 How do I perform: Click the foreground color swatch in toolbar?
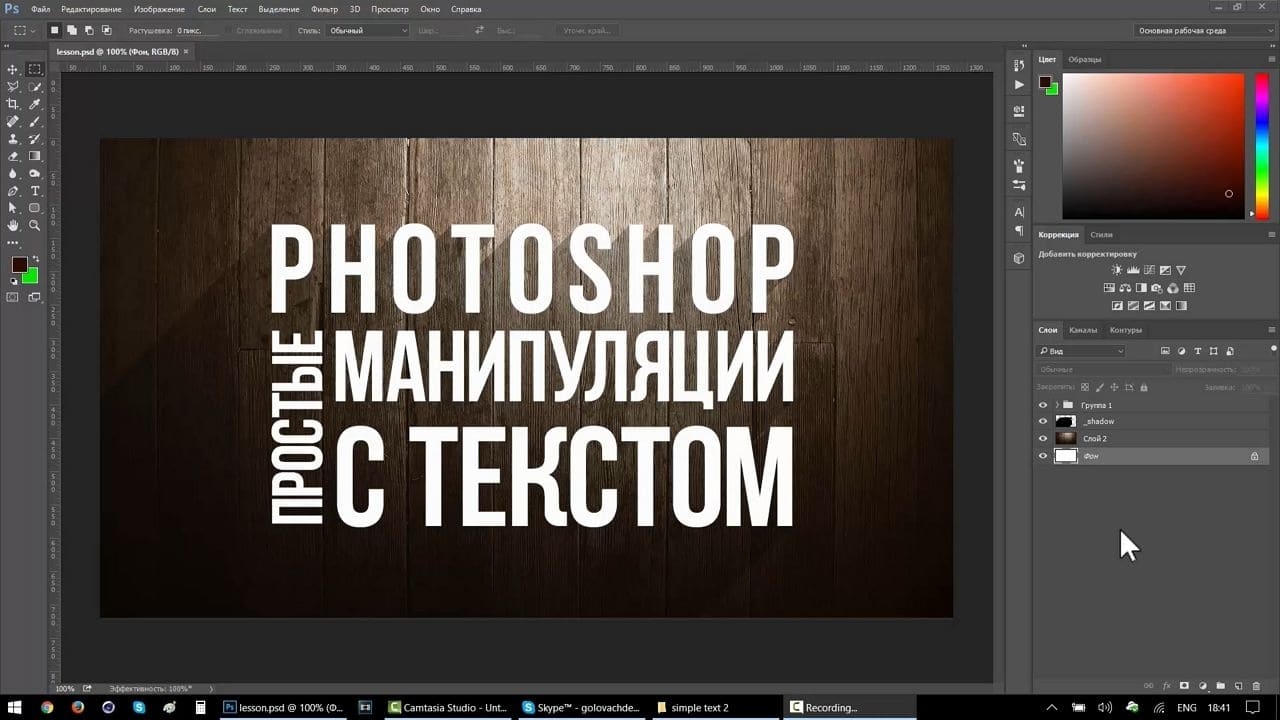[19, 265]
